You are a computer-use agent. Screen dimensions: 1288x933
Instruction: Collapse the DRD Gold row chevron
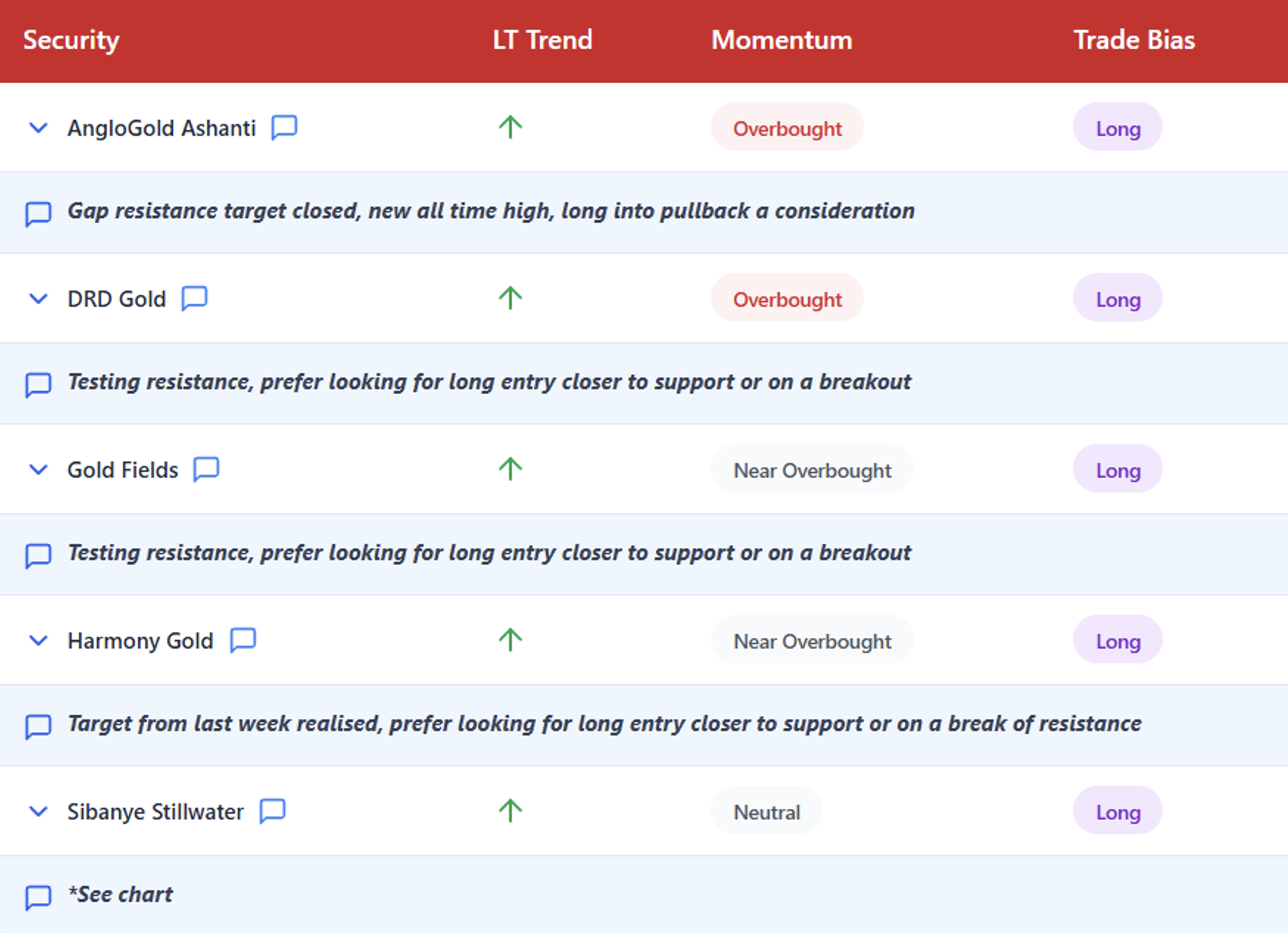coord(39,299)
